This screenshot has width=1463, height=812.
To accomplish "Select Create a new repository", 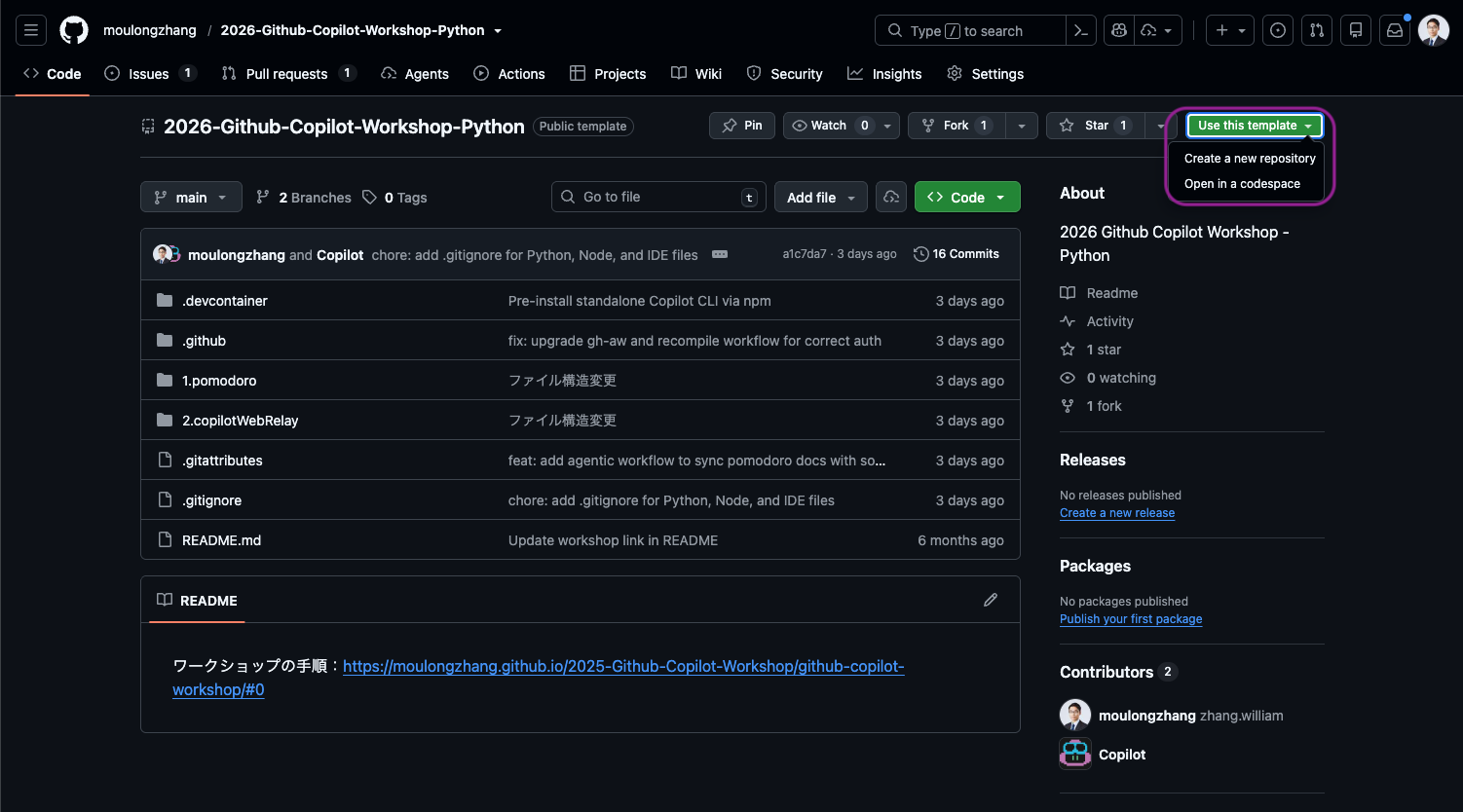I will [1250, 158].
